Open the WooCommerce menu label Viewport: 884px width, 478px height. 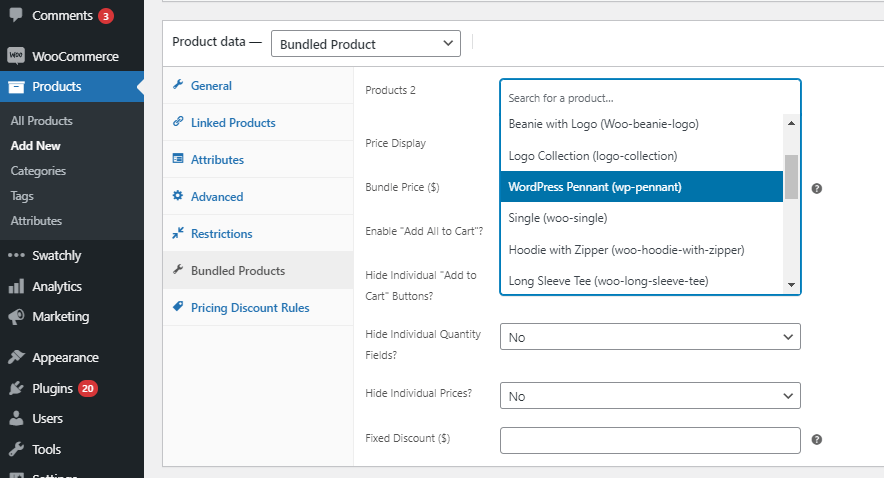75,56
